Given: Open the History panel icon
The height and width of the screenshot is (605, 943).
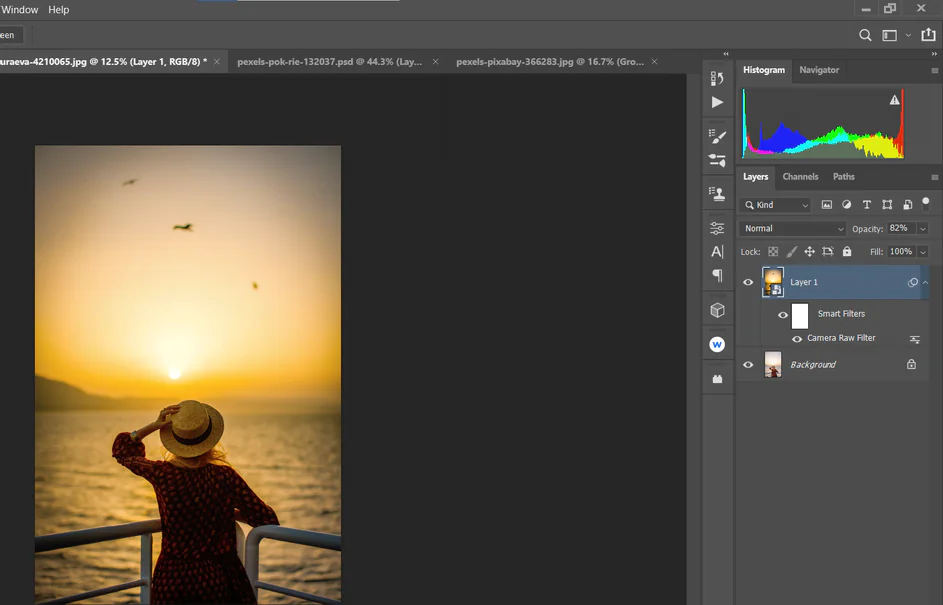Looking at the screenshot, I should (x=717, y=78).
